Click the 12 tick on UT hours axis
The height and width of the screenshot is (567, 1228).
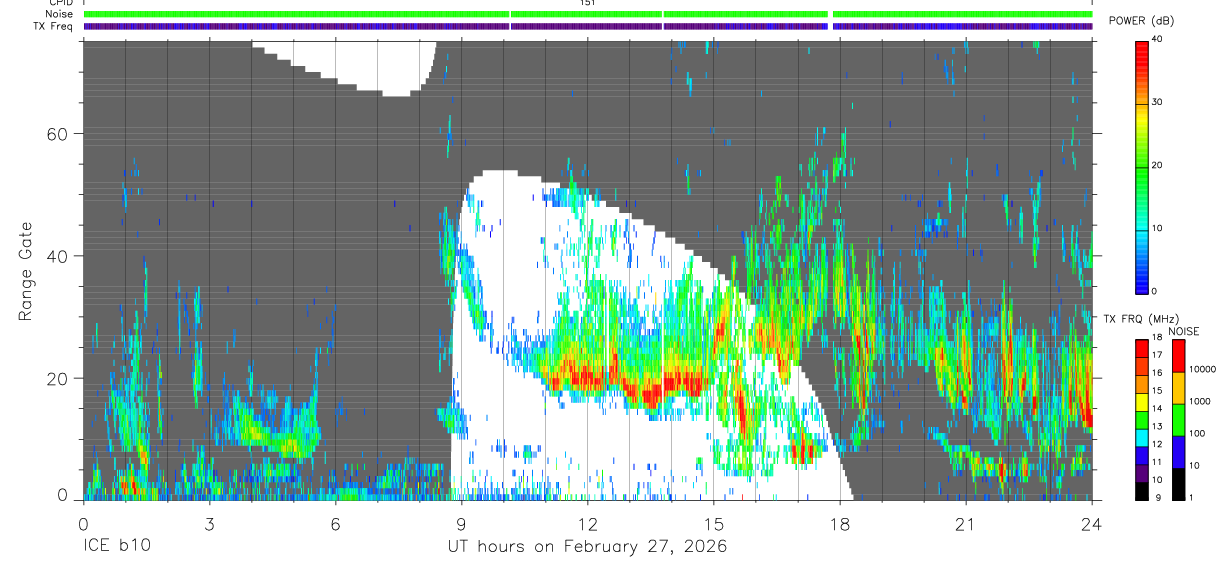(x=587, y=524)
